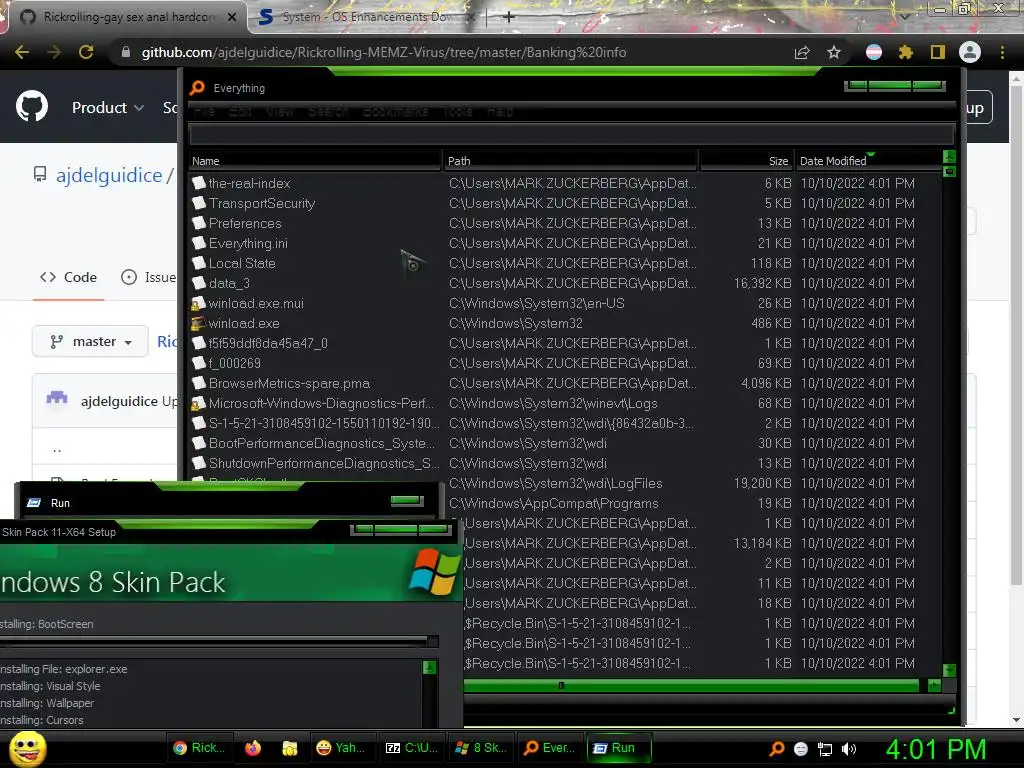Image resolution: width=1024 pixels, height=768 pixels.
Task: Open the file explorer taskbar icon
Action: [289, 748]
